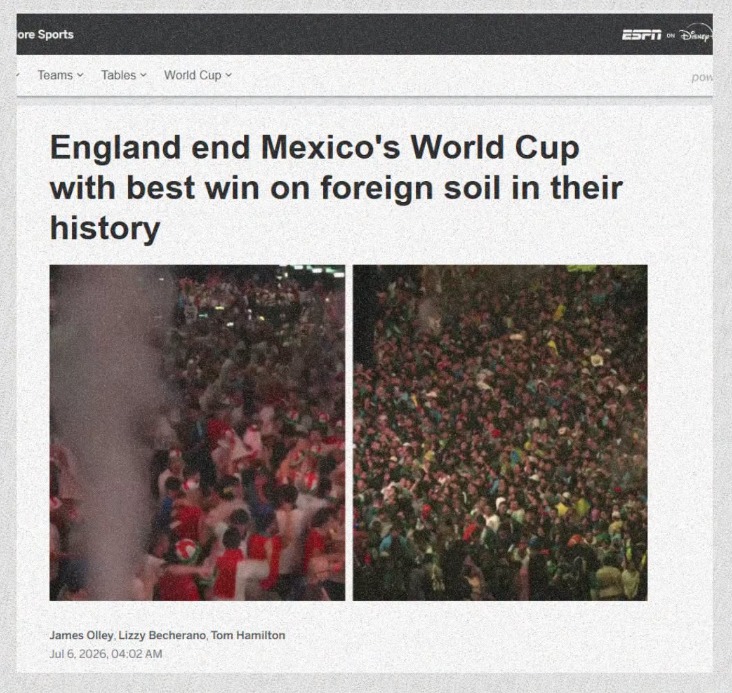
Task: Open author Tom Hamilton's profile
Action: [248, 635]
